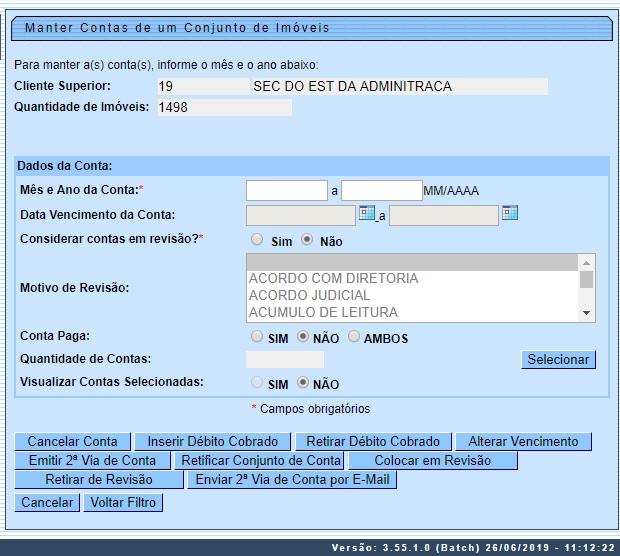Pick ACORDO JUDICIAL from the list
This screenshot has height=556, width=620.
309,295
